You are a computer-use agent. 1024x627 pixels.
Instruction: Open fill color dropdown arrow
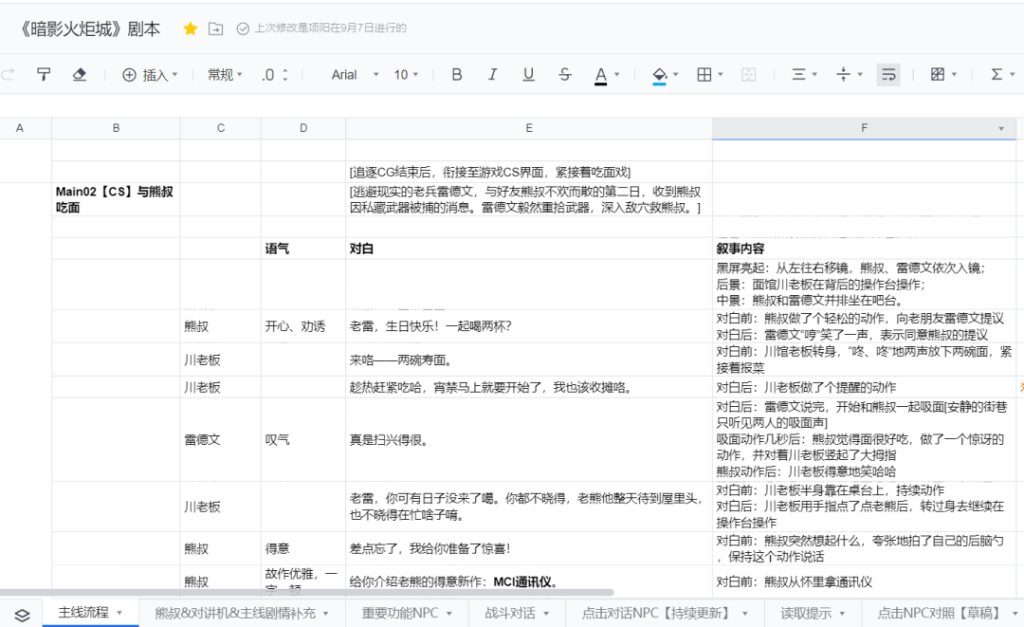pos(675,75)
